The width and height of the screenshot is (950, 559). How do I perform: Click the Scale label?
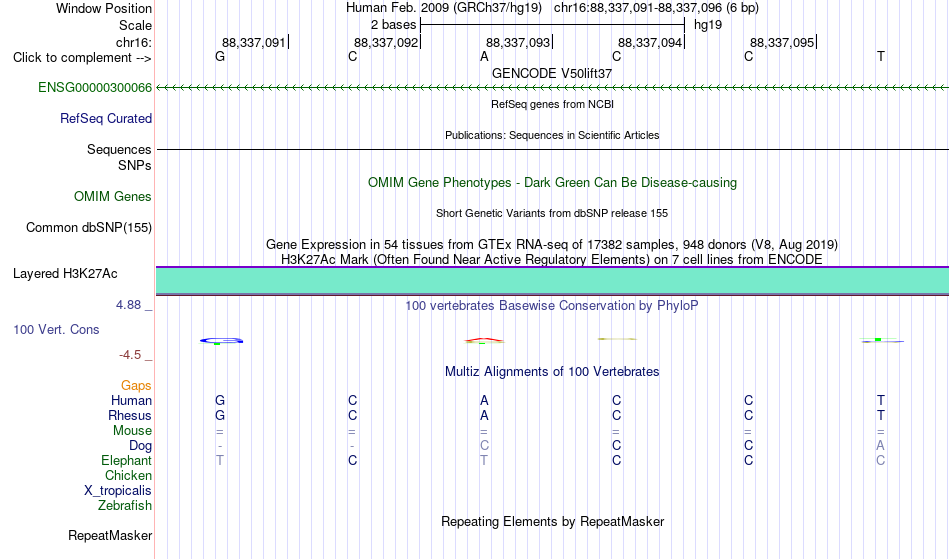135,26
